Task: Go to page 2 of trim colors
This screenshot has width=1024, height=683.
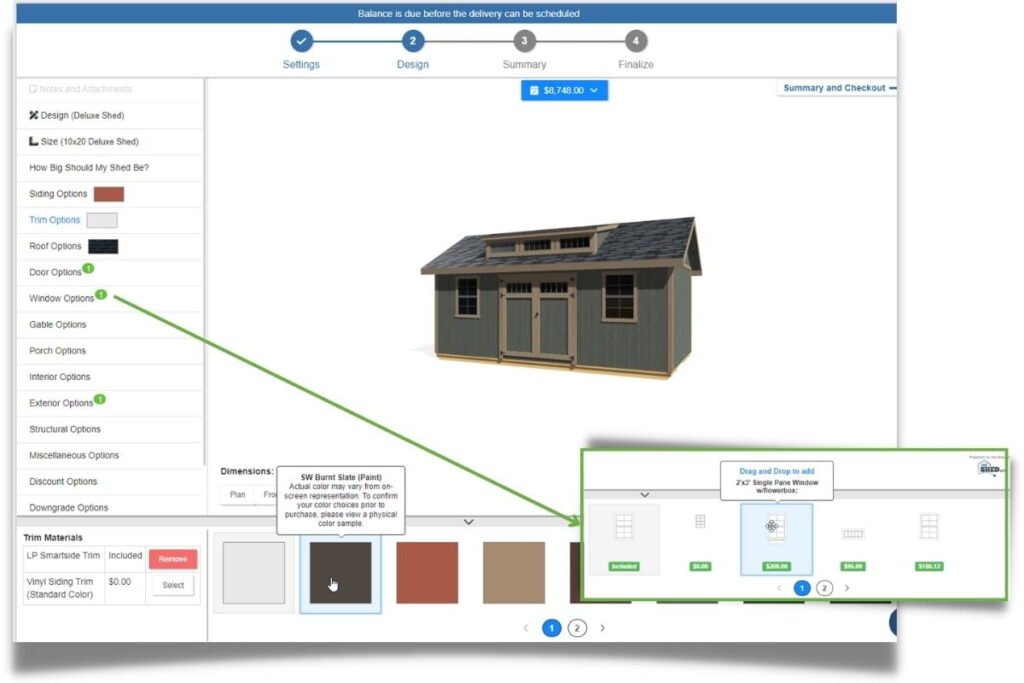Action: [x=577, y=628]
